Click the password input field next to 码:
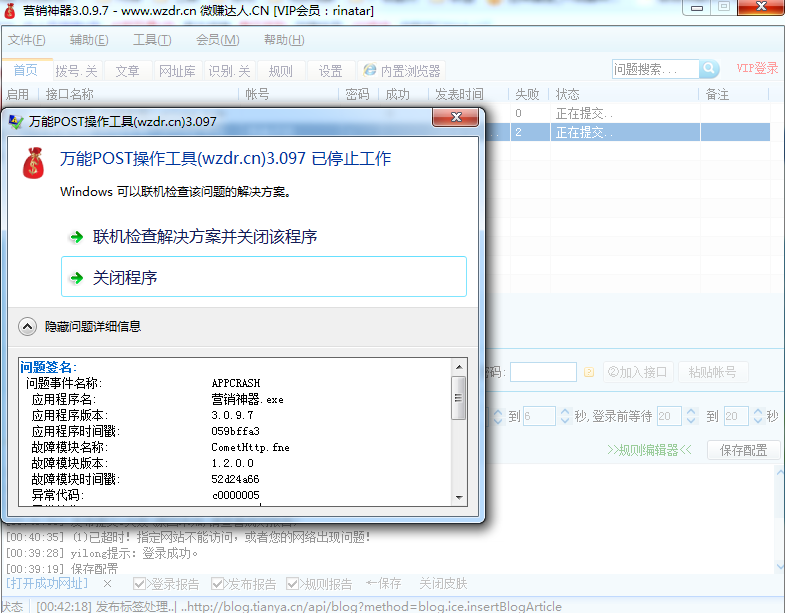Image resolution: width=785 pixels, height=613 pixels. pyautogui.click(x=543, y=372)
